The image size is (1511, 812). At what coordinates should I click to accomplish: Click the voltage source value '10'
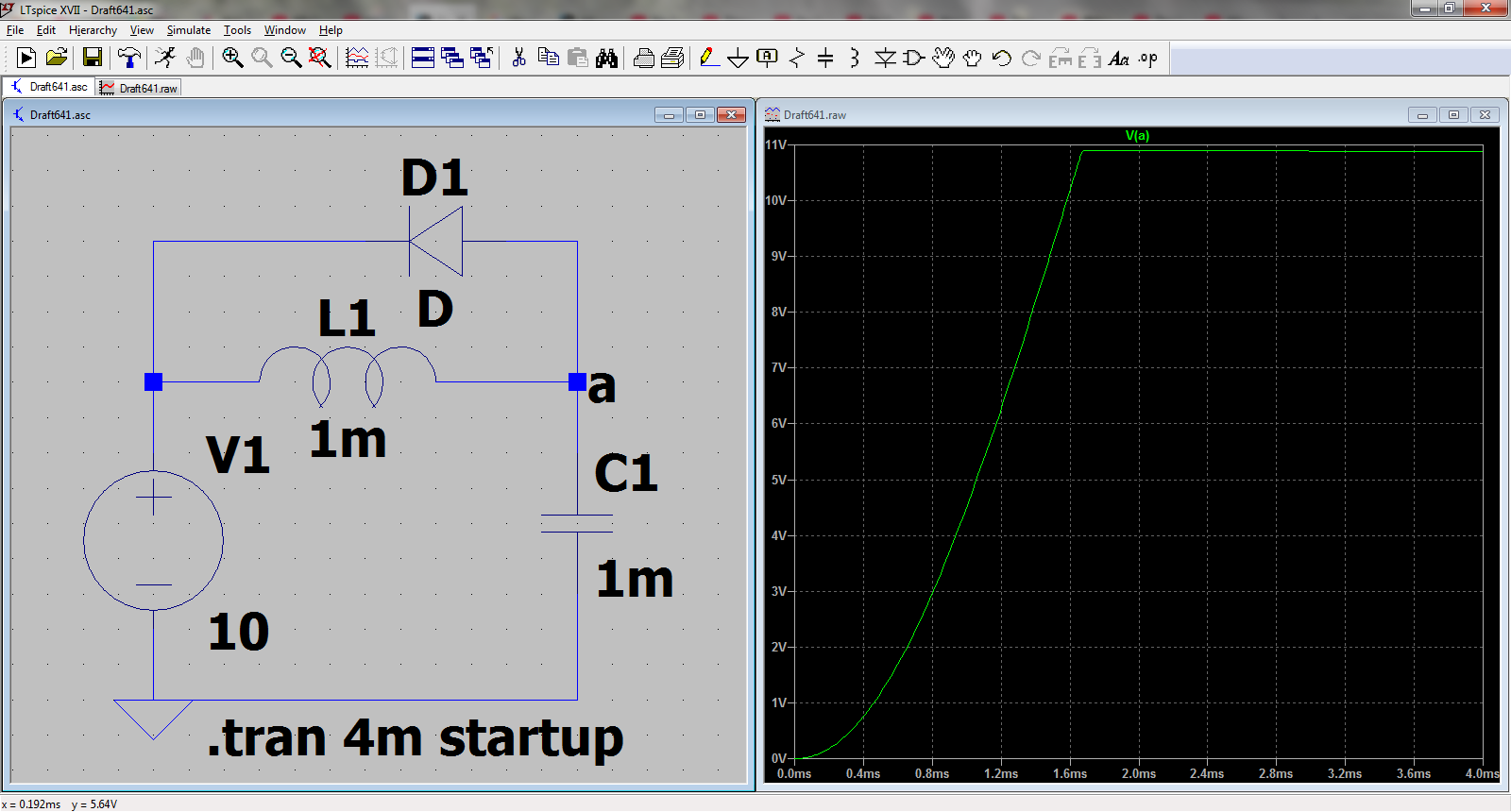click(239, 632)
